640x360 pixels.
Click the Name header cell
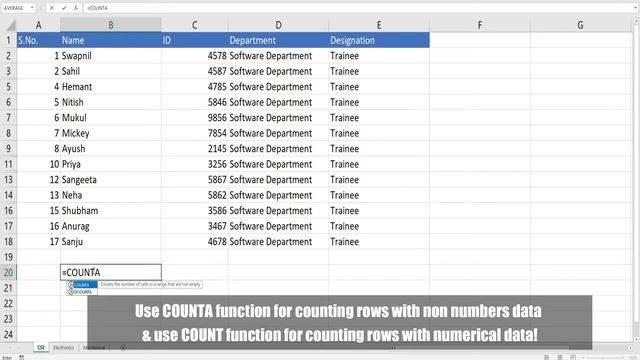tap(111, 40)
